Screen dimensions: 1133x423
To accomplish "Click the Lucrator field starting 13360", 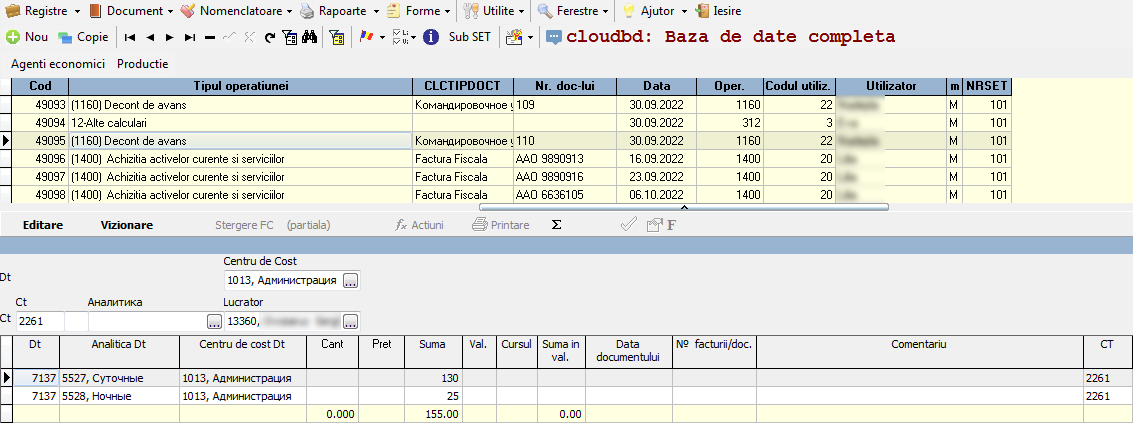I will tap(283, 321).
